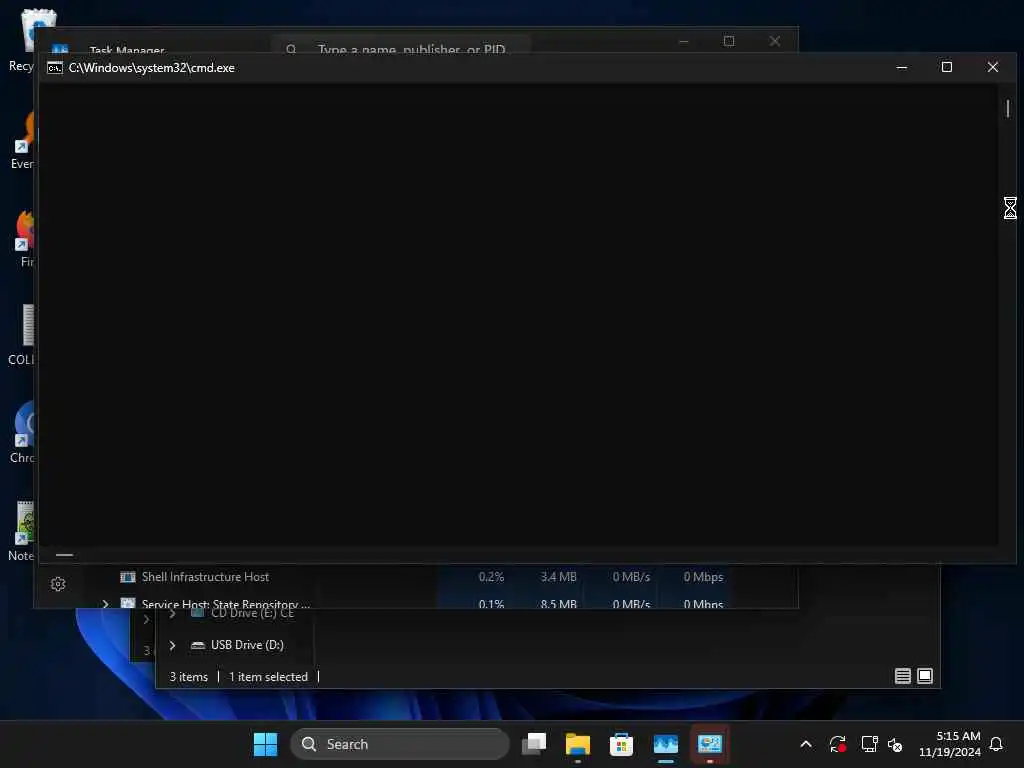Click the sync status tray icon
Screen dimensions: 1024x768
pos(837,744)
